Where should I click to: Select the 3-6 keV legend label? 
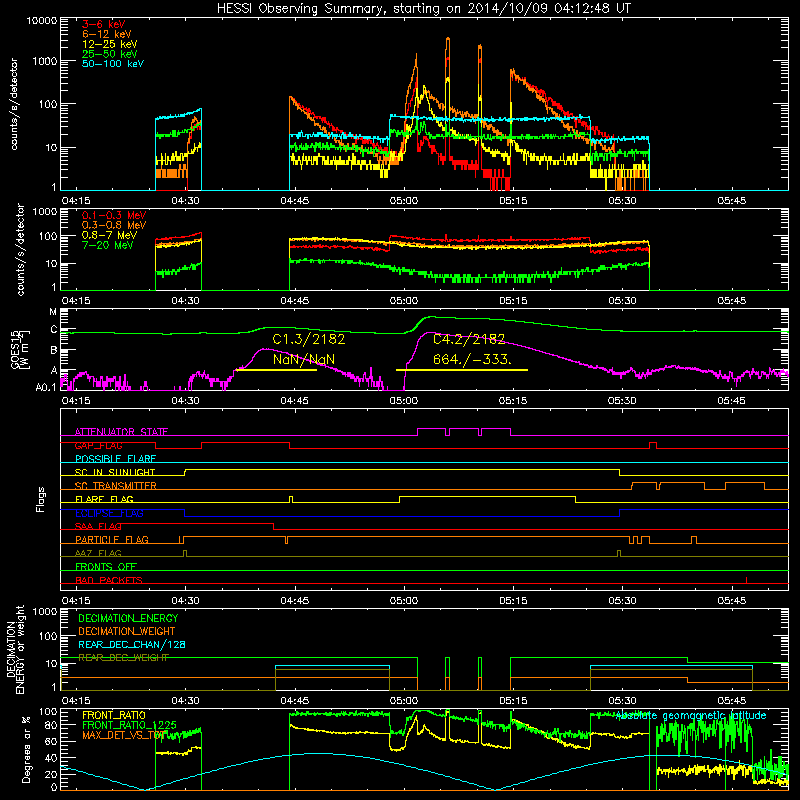[x=104, y=24]
